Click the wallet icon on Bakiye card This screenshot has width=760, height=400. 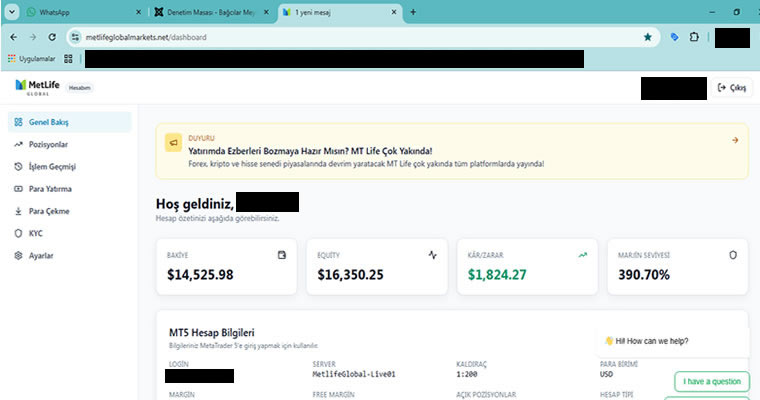point(282,255)
